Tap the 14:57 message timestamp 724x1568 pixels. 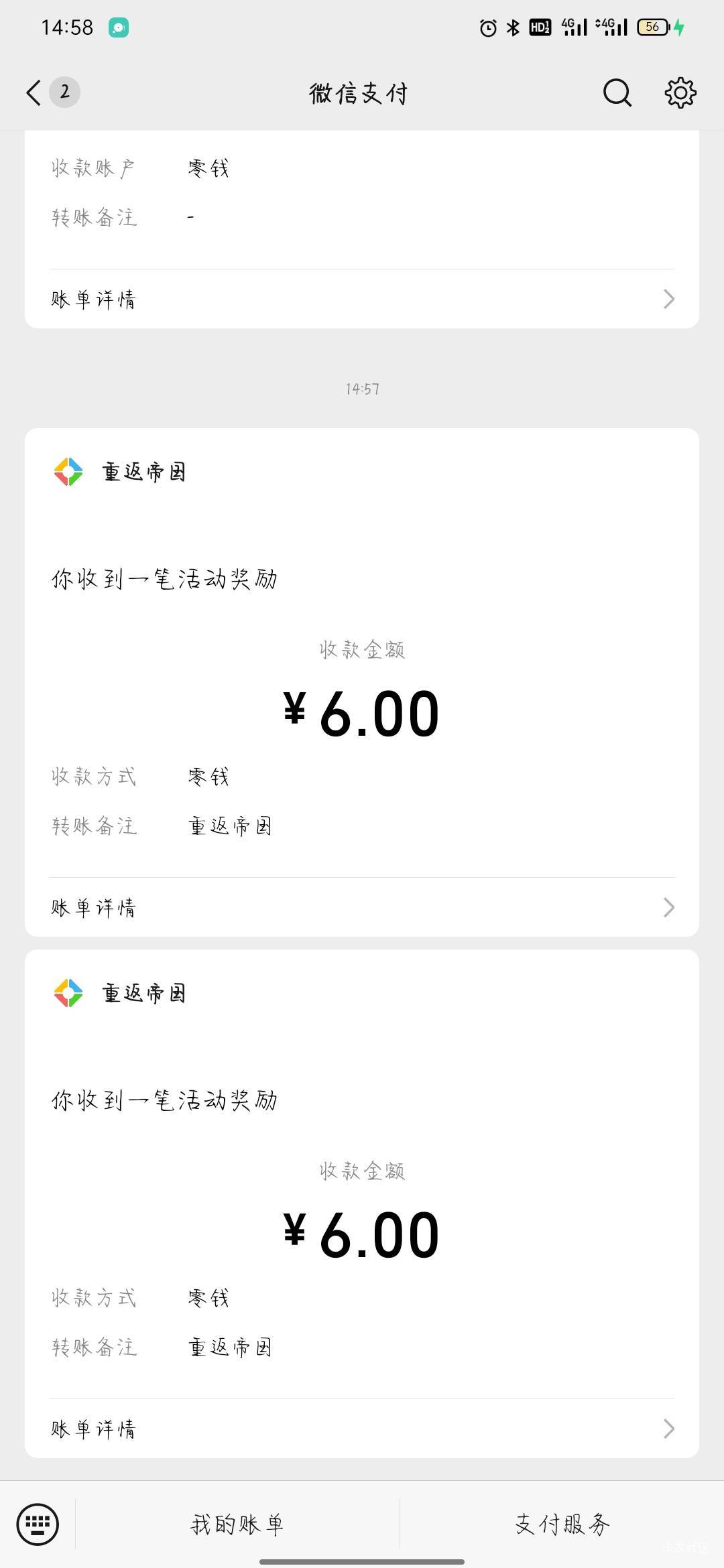pos(362,389)
